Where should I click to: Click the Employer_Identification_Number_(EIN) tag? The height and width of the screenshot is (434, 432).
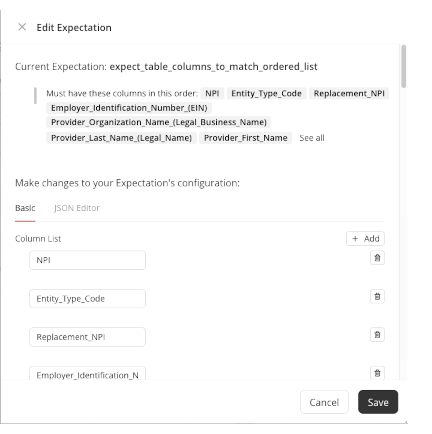pos(129,108)
